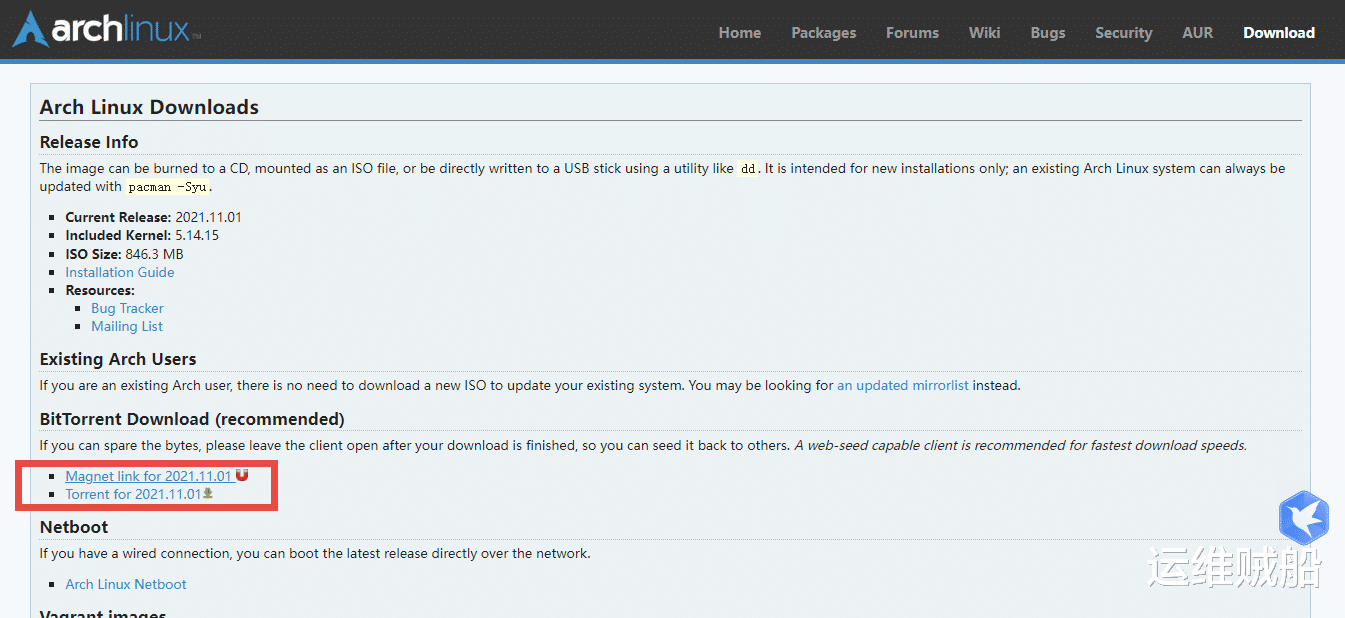The width and height of the screenshot is (1345, 618).
Task: Click the 'Existing Arch Users' heading
Action: 118,359
